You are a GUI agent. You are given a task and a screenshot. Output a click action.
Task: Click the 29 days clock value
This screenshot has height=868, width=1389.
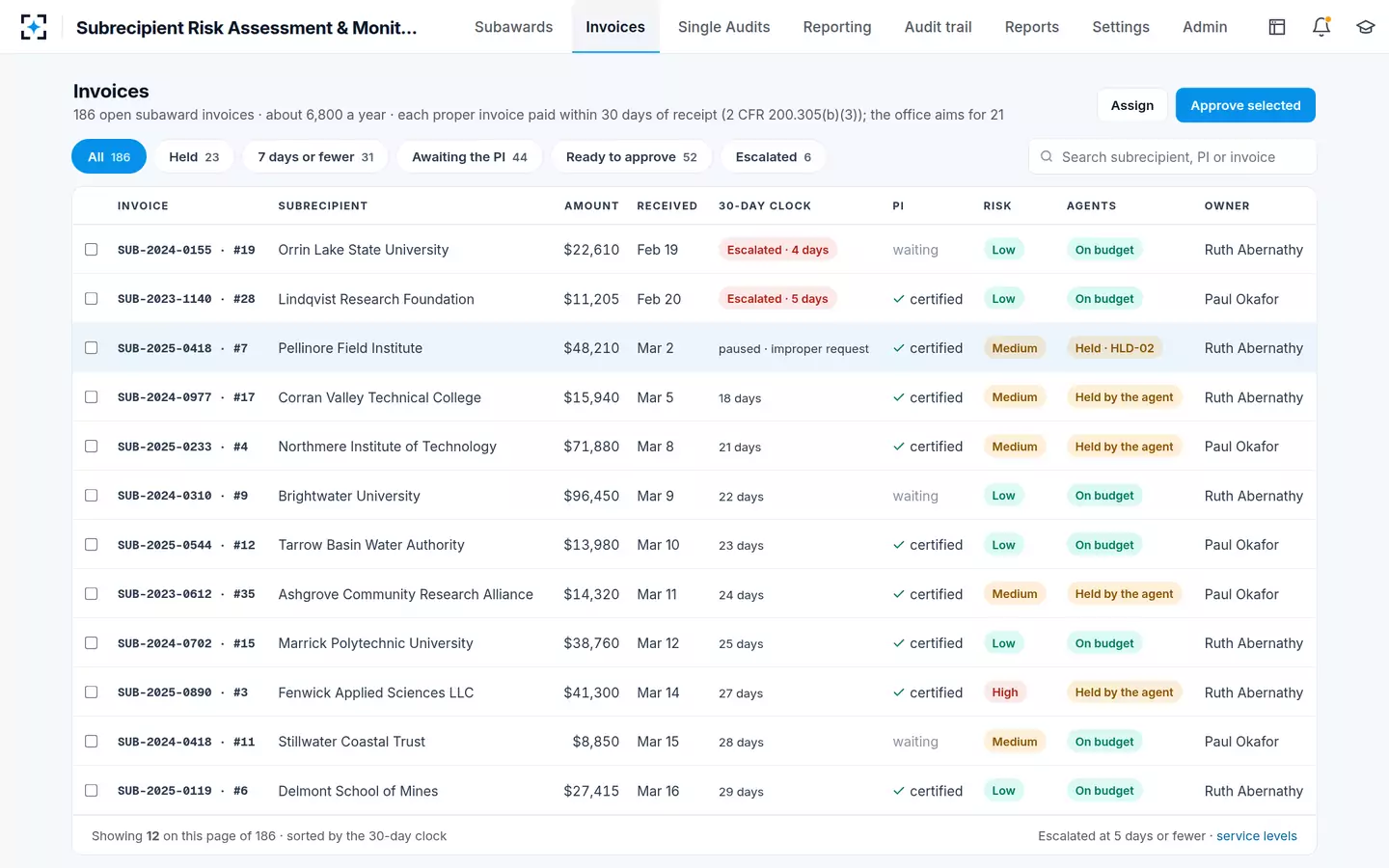click(x=741, y=792)
